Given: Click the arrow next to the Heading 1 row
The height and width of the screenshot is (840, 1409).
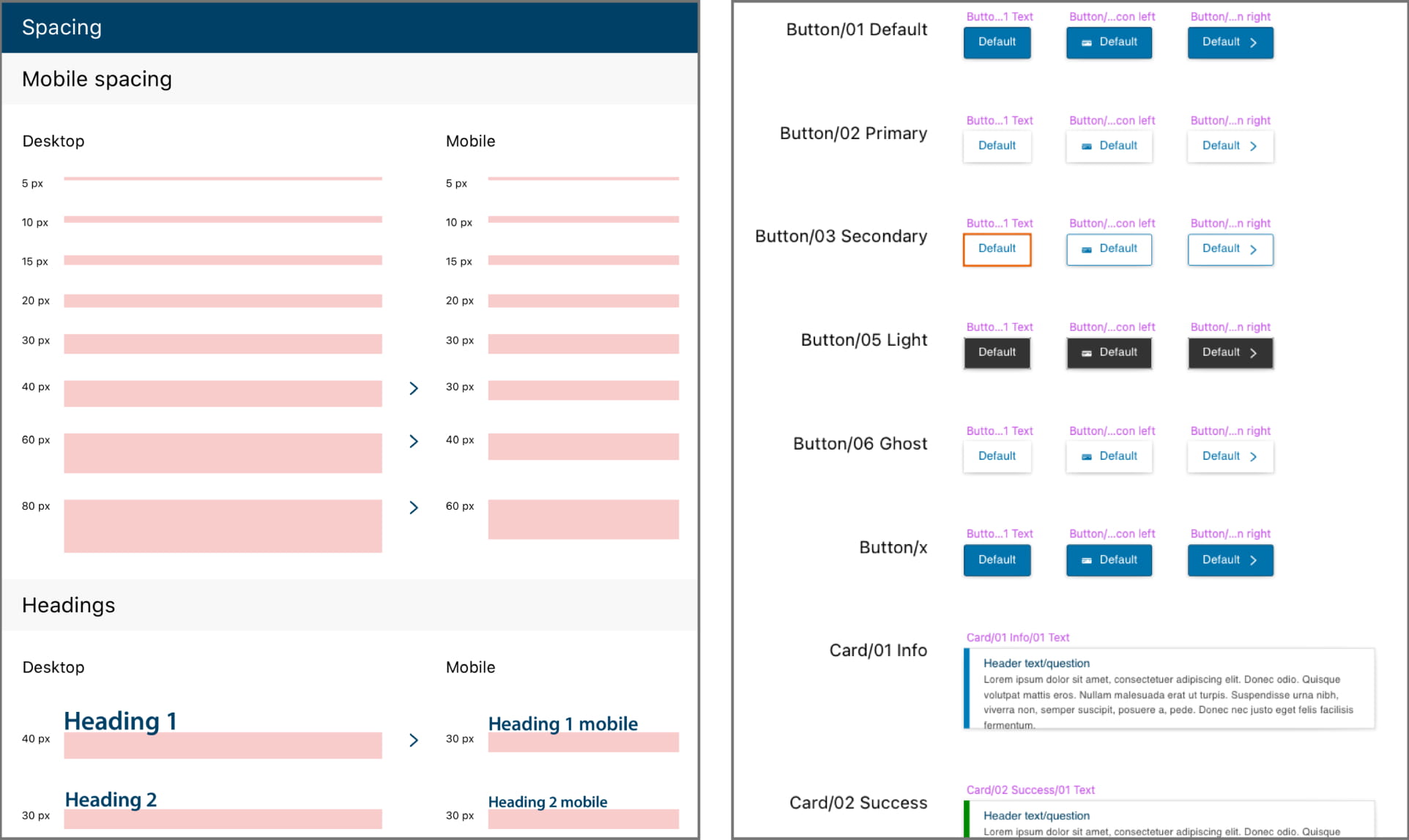Looking at the screenshot, I should point(414,740).
